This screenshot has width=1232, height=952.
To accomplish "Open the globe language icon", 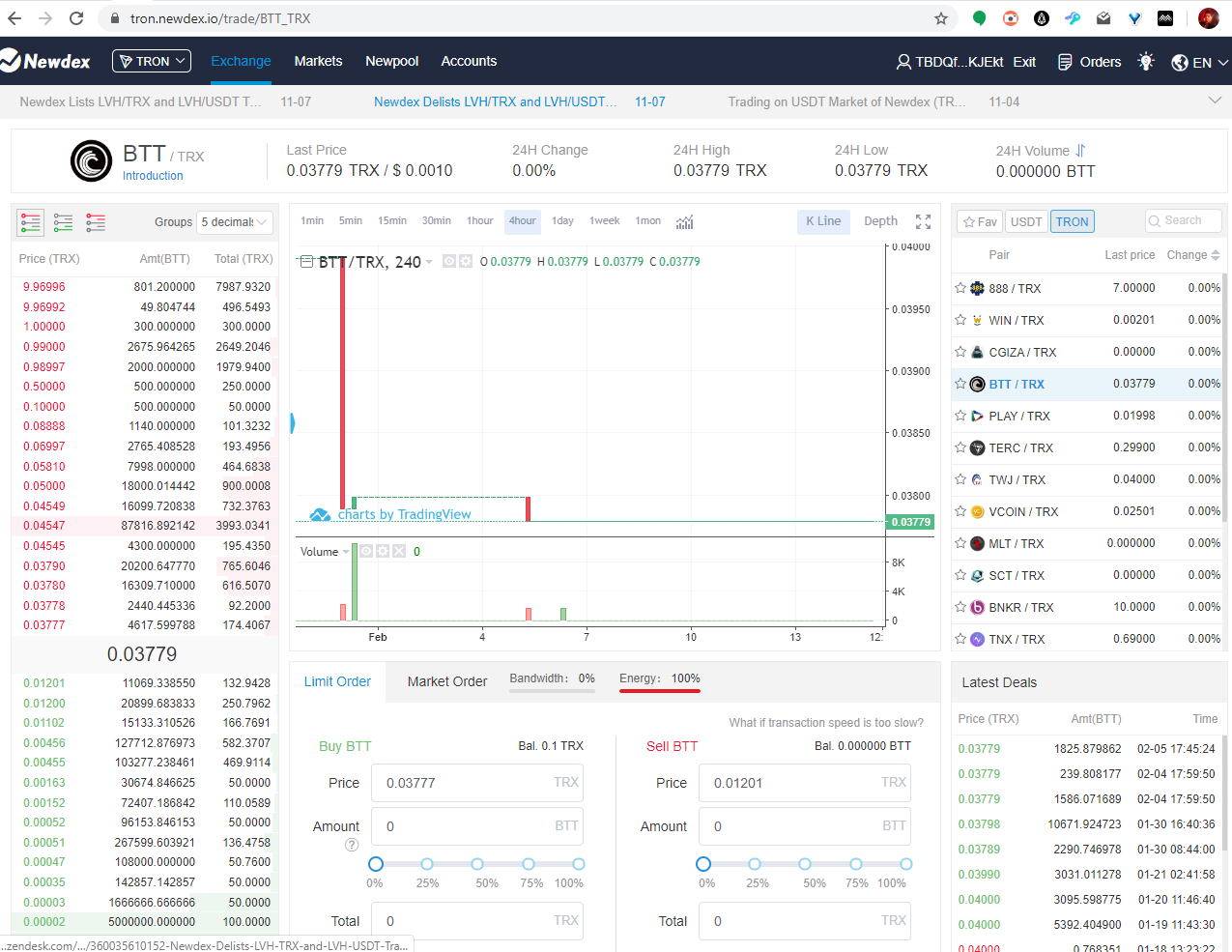I will [1180, 62].
